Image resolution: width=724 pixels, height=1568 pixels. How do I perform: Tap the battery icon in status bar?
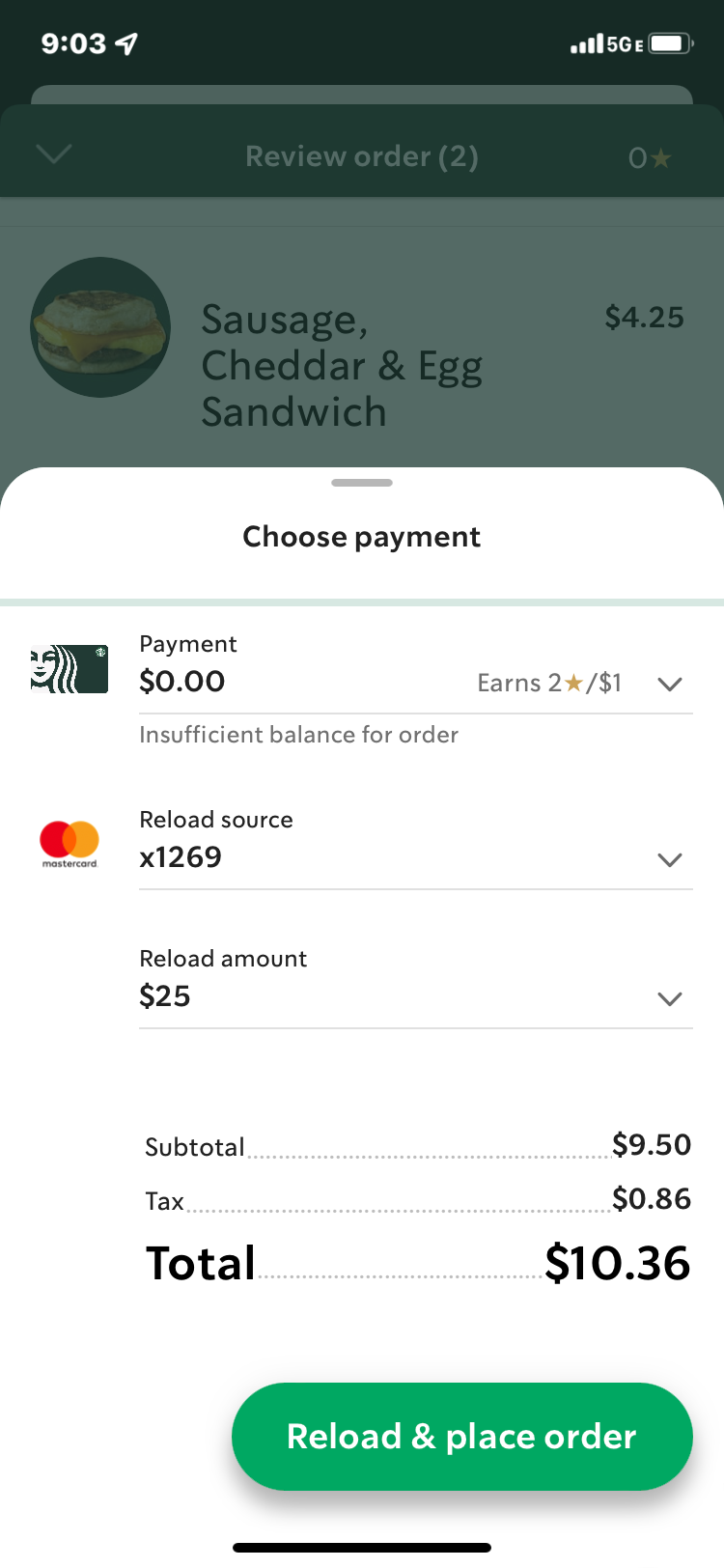tap(670, 43)
